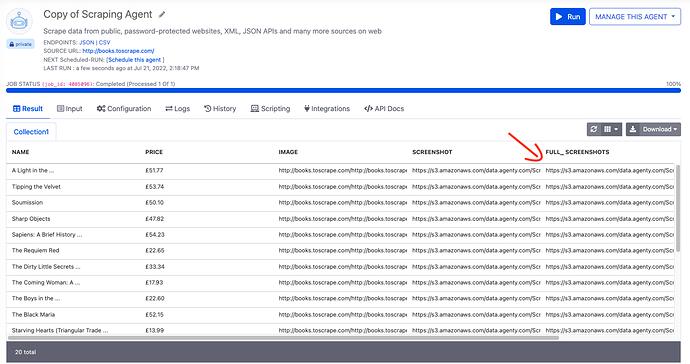Select 'The Dirty Little Secrets ...' cell
690x364 pixels.
coord(46,267)
